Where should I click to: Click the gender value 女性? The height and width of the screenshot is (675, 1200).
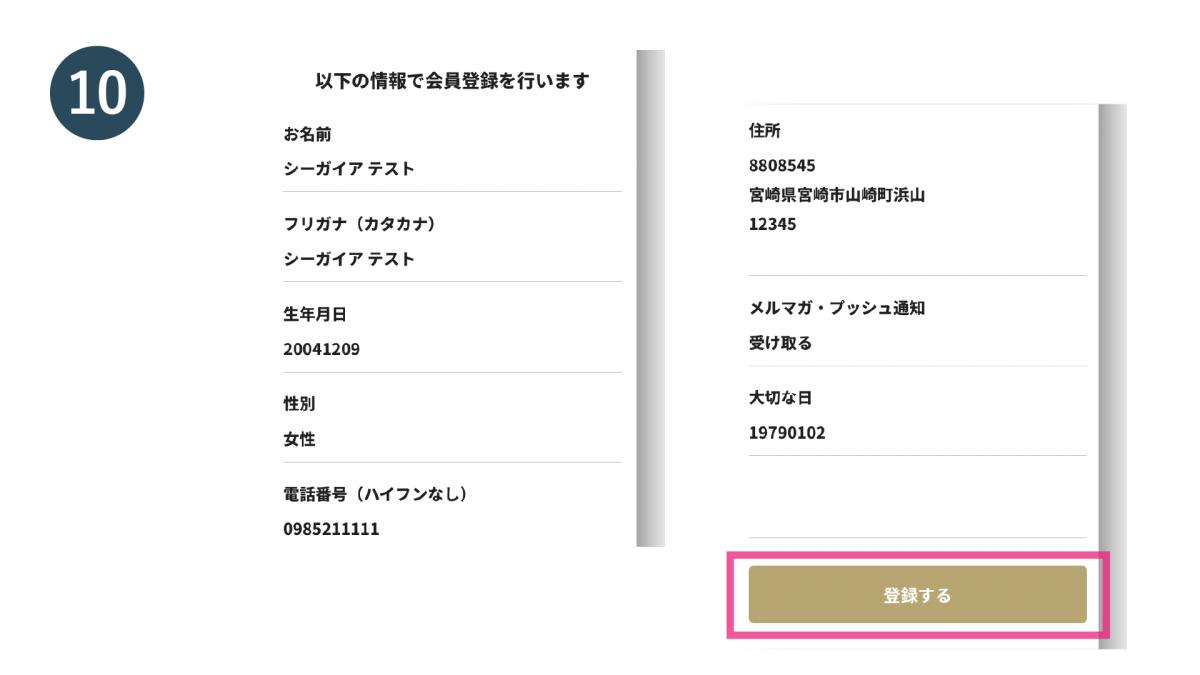300,439
